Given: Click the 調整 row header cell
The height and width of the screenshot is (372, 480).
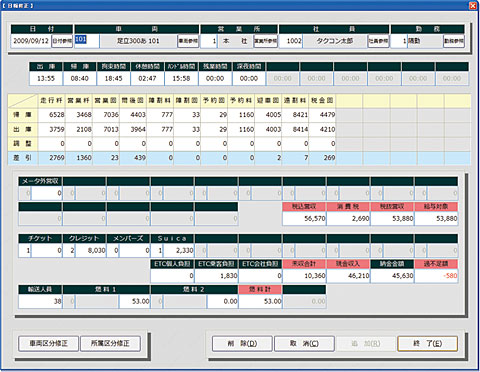Looking at the screenshot, I should 23,144.
